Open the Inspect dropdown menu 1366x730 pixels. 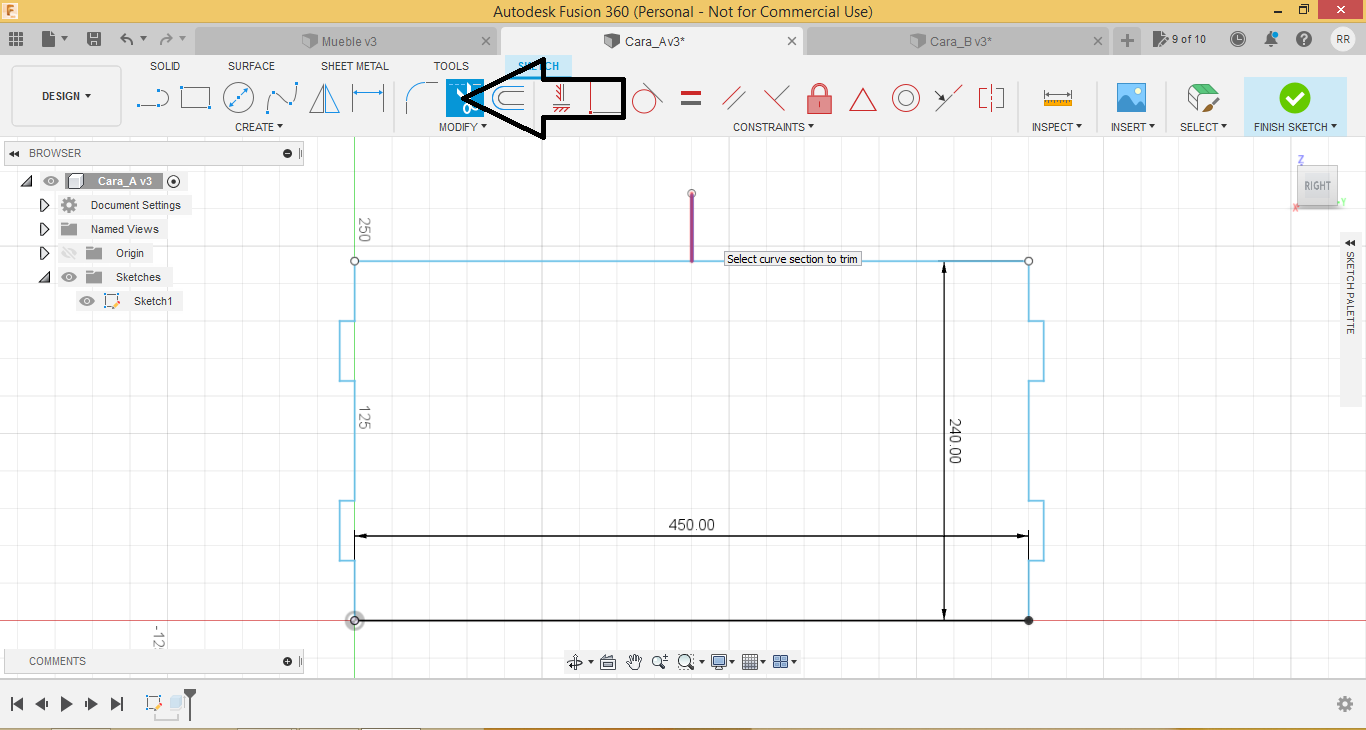click(x=1057, y=127)
